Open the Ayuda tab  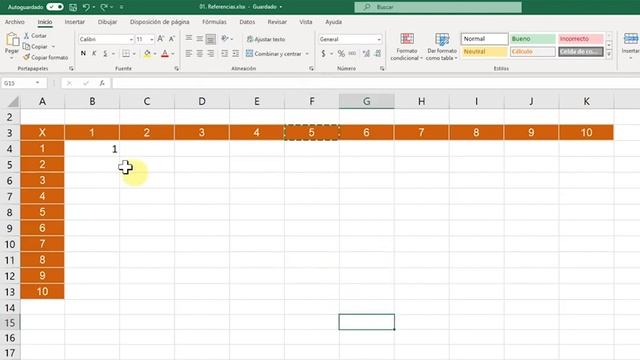(333, 22)
